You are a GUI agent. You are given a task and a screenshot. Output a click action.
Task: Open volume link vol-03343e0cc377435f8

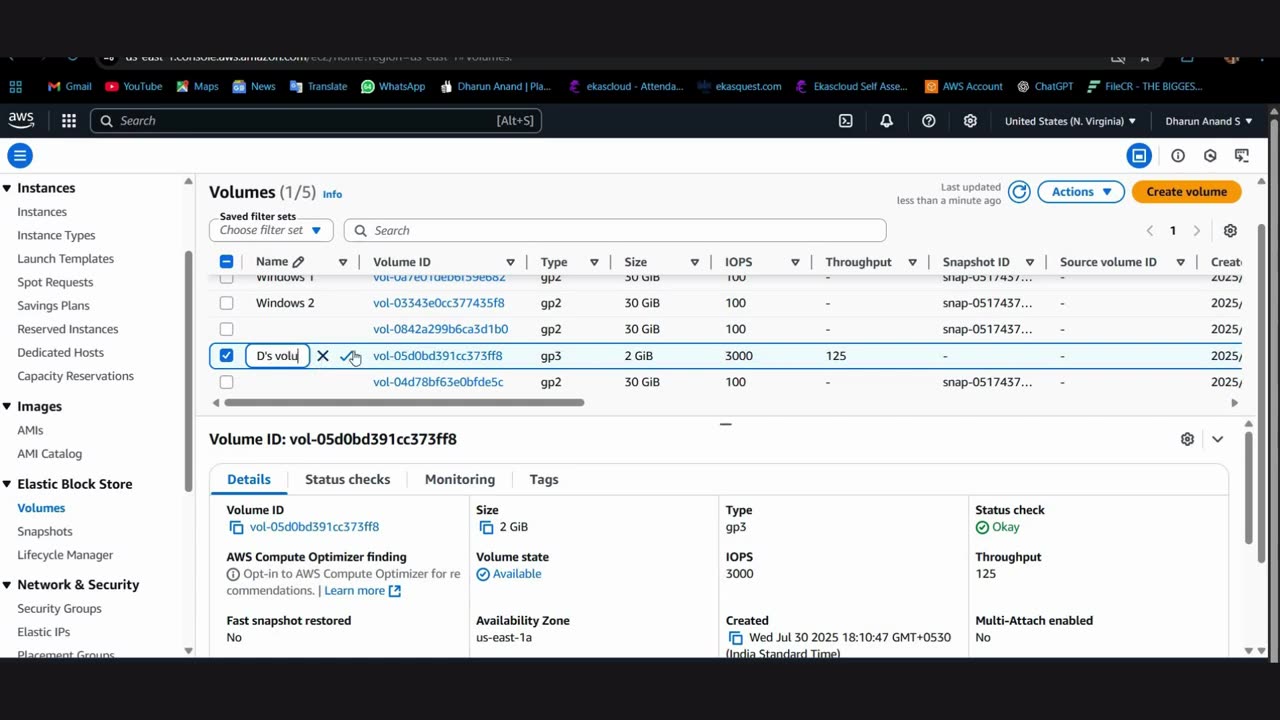[x=438, y=303]
